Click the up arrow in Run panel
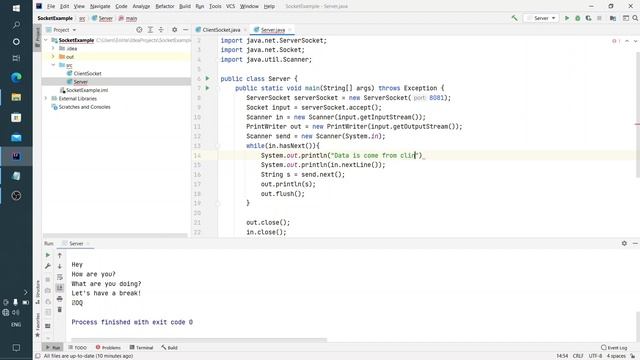The width and height of the screenshot is (640, 360). coord(60,255)
